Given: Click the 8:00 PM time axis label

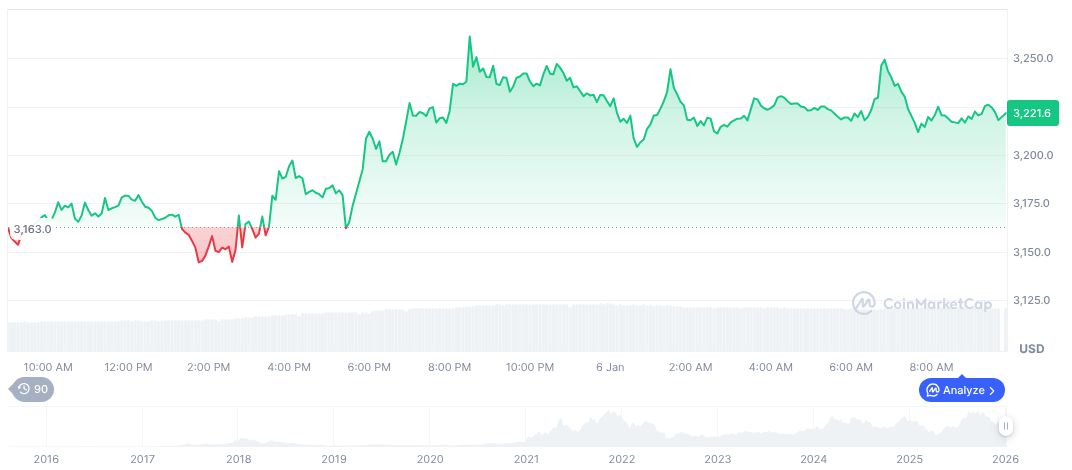Looking at the screenshot, I should (449, 368).
